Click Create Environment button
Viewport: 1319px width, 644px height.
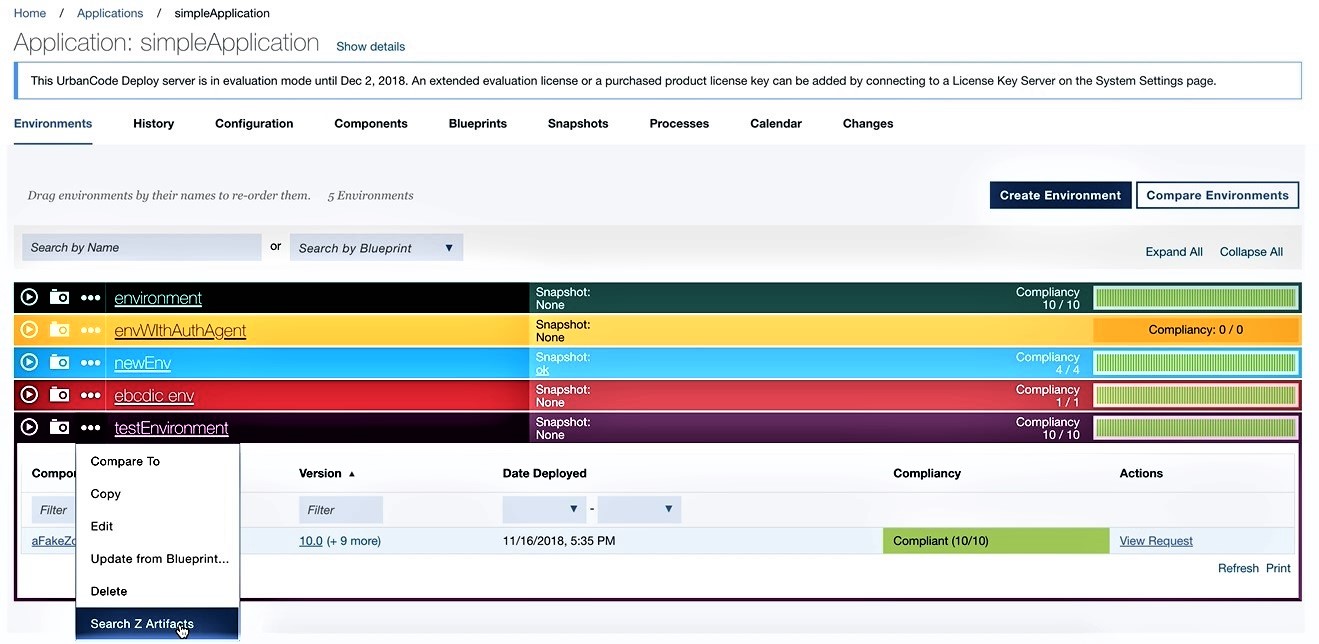pos(1060,195)
